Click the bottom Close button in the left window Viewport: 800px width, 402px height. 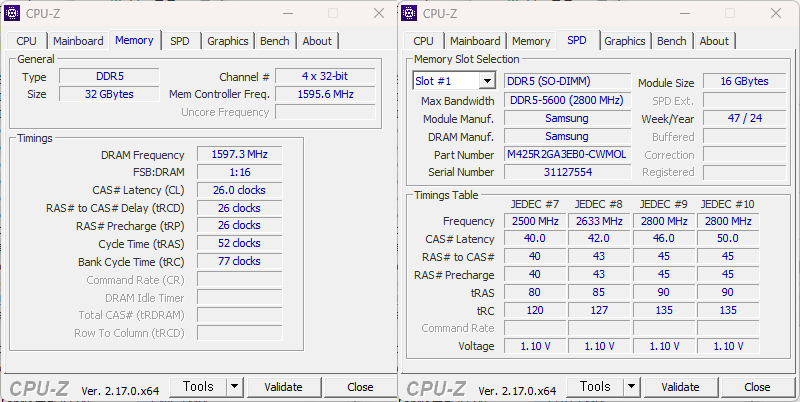[360, 387]
